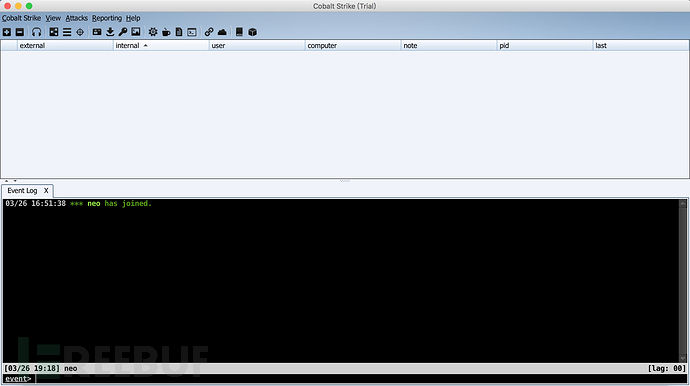Sort sessions by the internal column
The width and height of the screenshot is (690, 386).
click(x=161, y=45)
